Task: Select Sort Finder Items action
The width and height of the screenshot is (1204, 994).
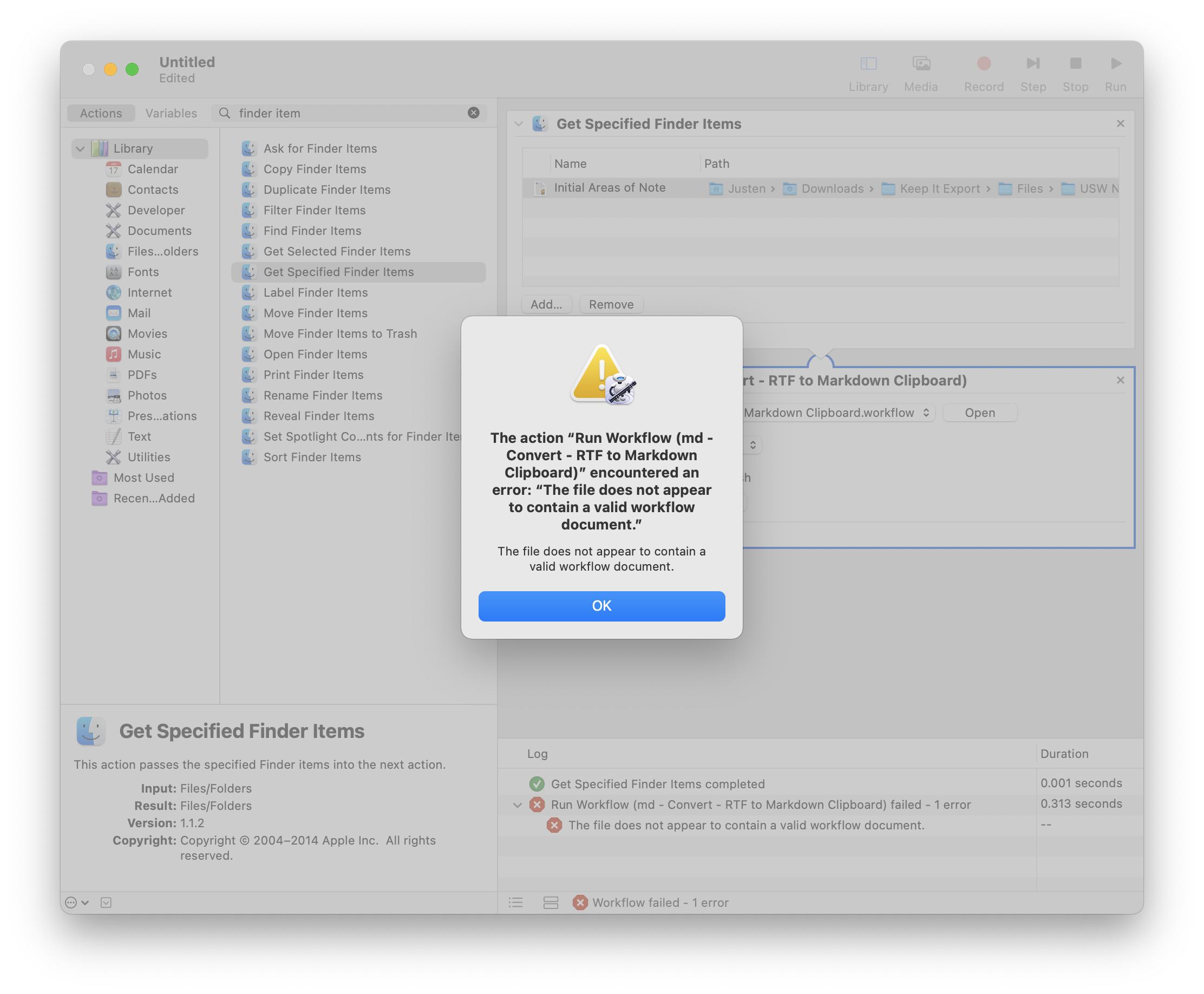Action: 312,458
